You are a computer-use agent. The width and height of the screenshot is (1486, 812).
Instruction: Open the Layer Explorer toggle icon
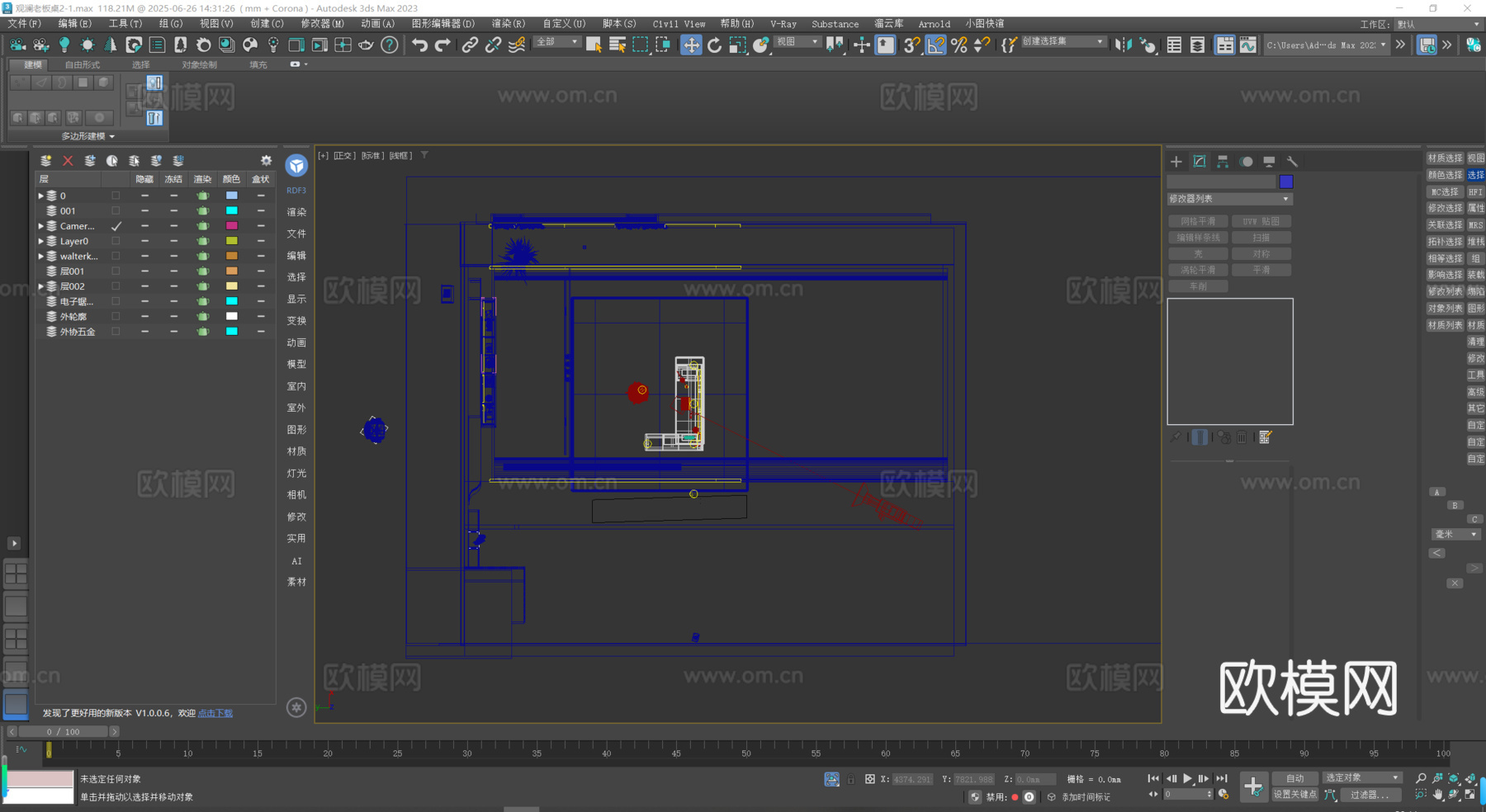(1197, 45)
